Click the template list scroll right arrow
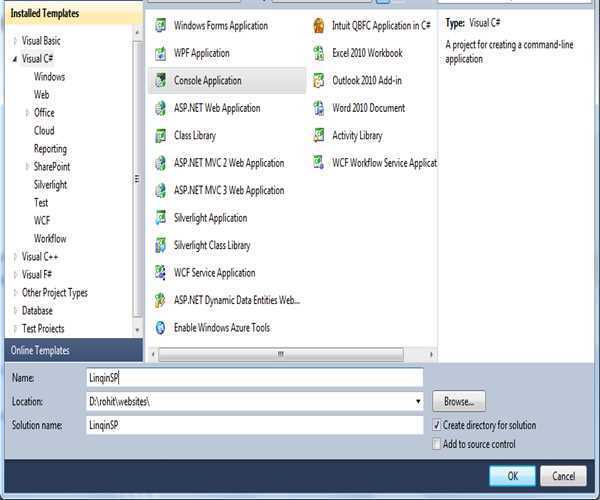 pos(431,354)
